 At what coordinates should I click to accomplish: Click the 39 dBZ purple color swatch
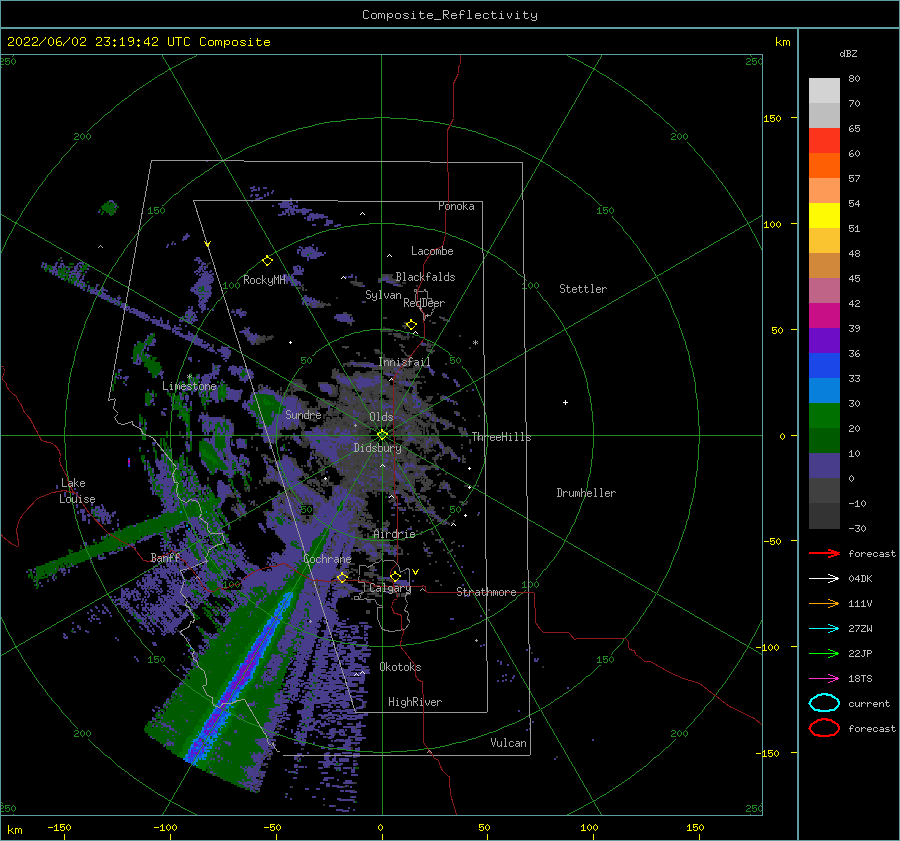click(824, 340)
